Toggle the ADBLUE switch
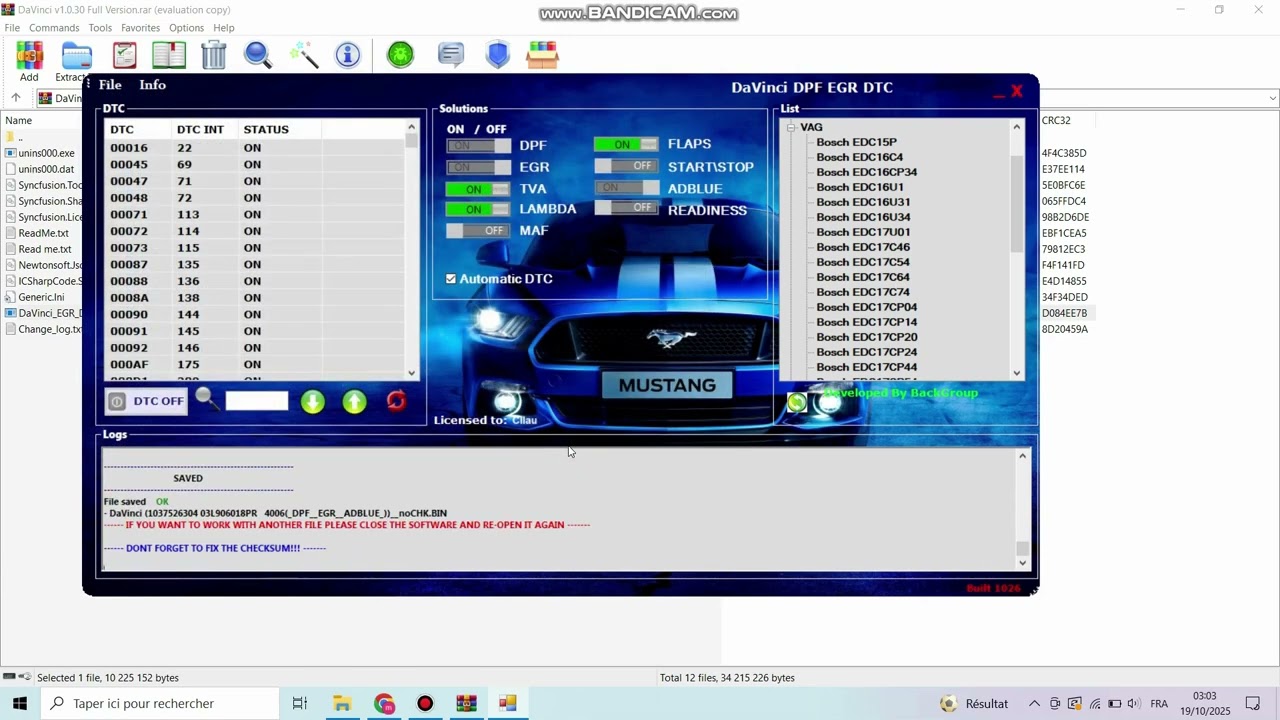 point(626,188)
